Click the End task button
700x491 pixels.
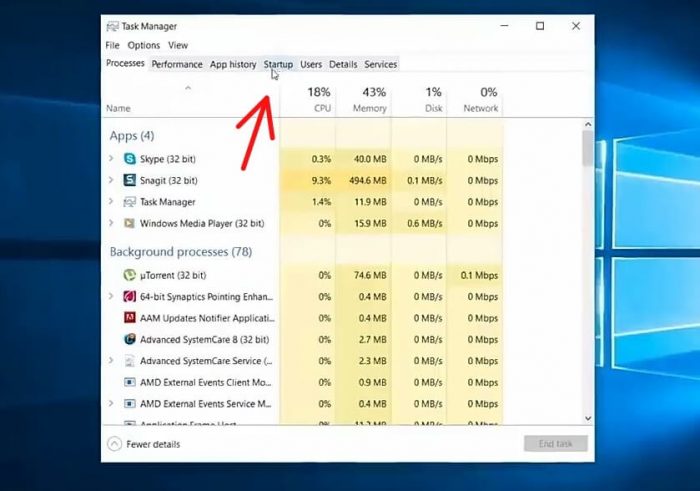tap(555, 444)
